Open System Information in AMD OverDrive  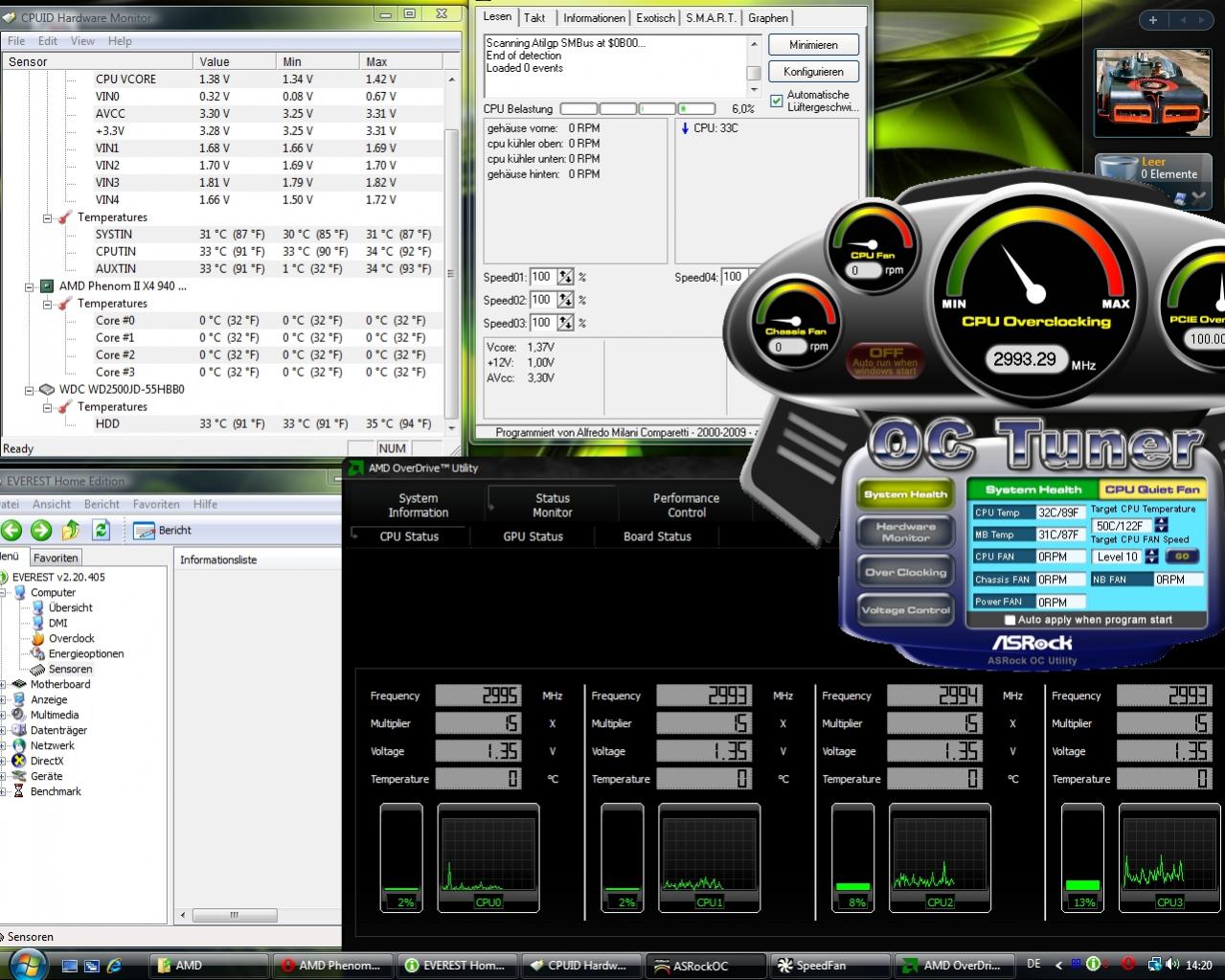click(x=418, y=505)
